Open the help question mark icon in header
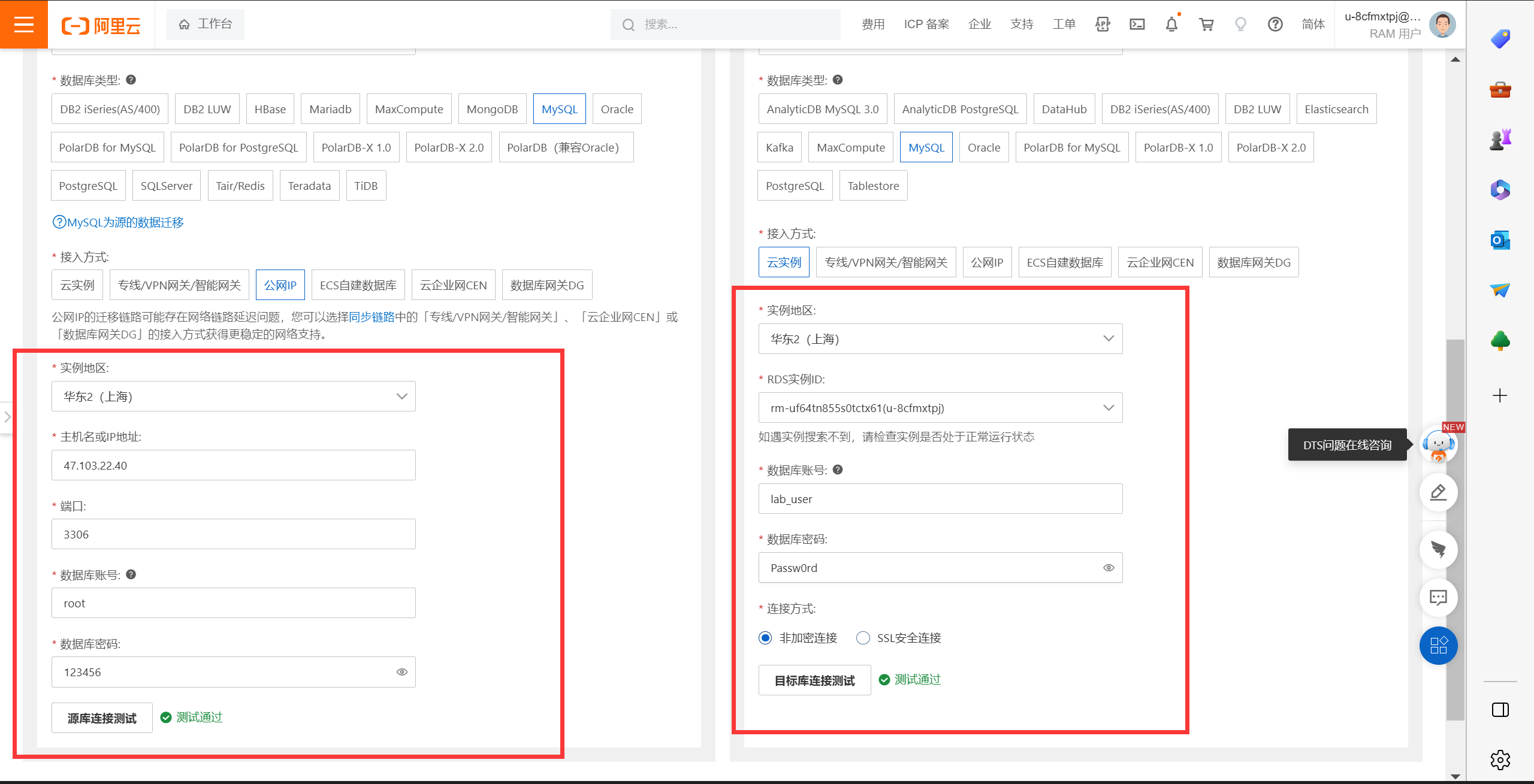Viewport: 1534px width, 784px height. coord(1275,25)
